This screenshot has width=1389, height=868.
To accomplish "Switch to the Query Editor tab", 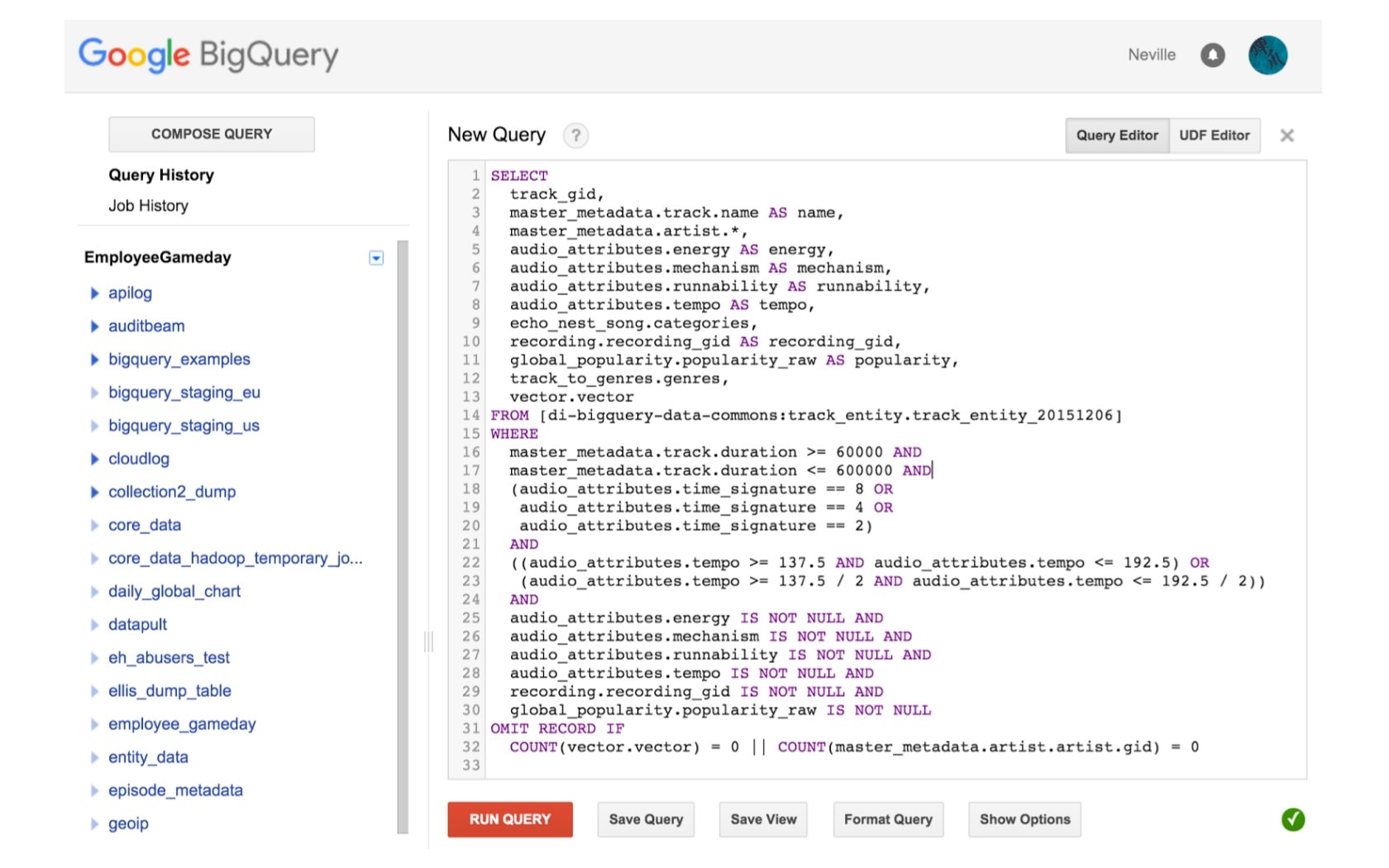I will pos(1117,136).
